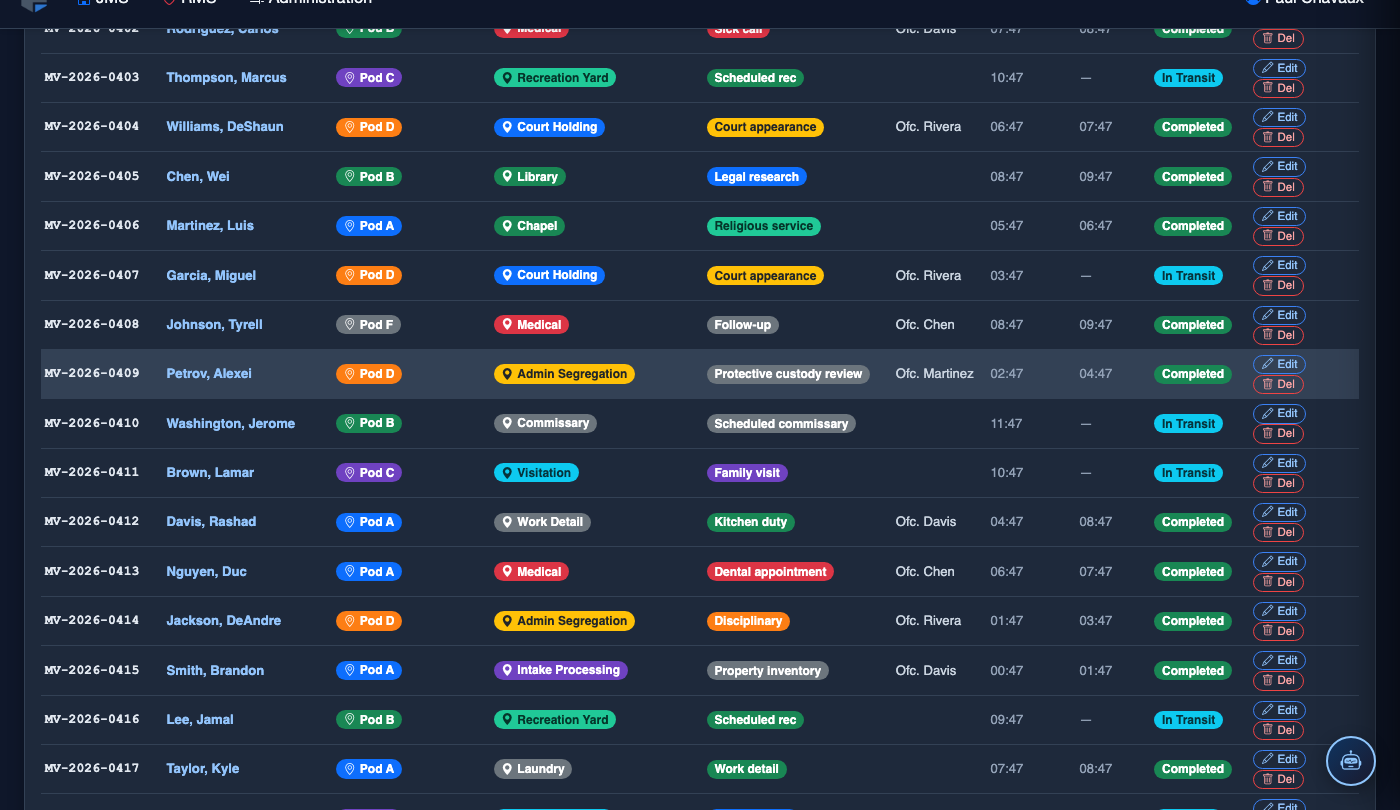Click marker icon in the Laundry badge
Image resolution: width=1400 pixels, height=810 pixels.
pos(507,769)
